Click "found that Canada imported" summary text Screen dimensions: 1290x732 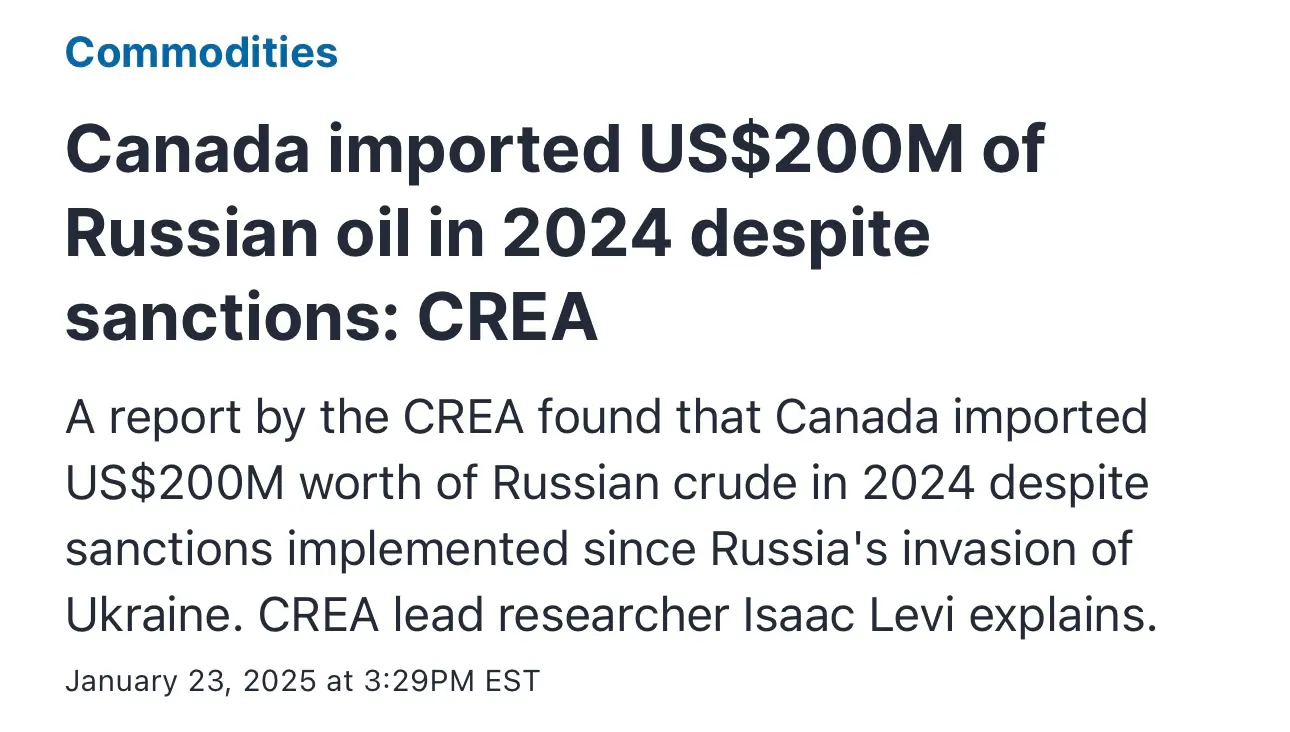pos(843,418)
